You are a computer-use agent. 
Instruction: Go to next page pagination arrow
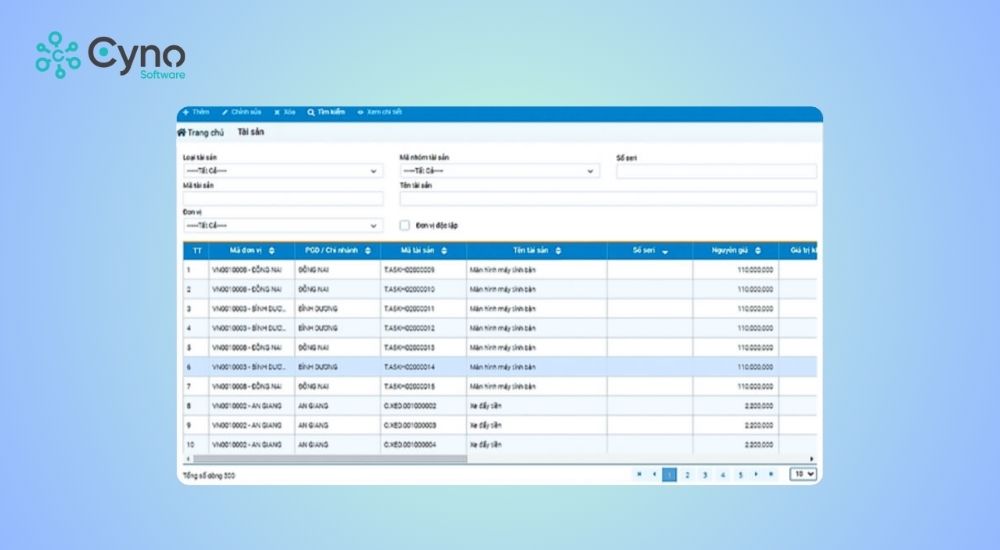[756, 474]
